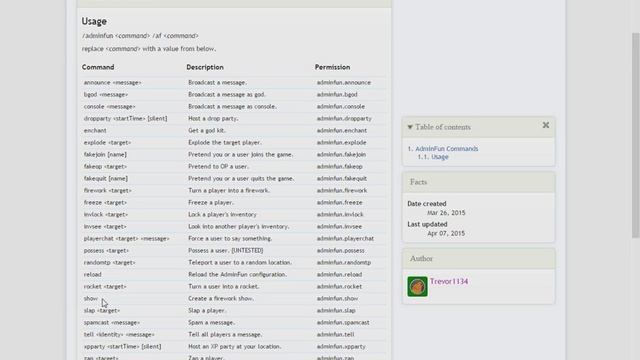Click "Possess a user. [UNTESTED]" text
The height and width of the screenshot is (360, 640).
click(226, 251)
